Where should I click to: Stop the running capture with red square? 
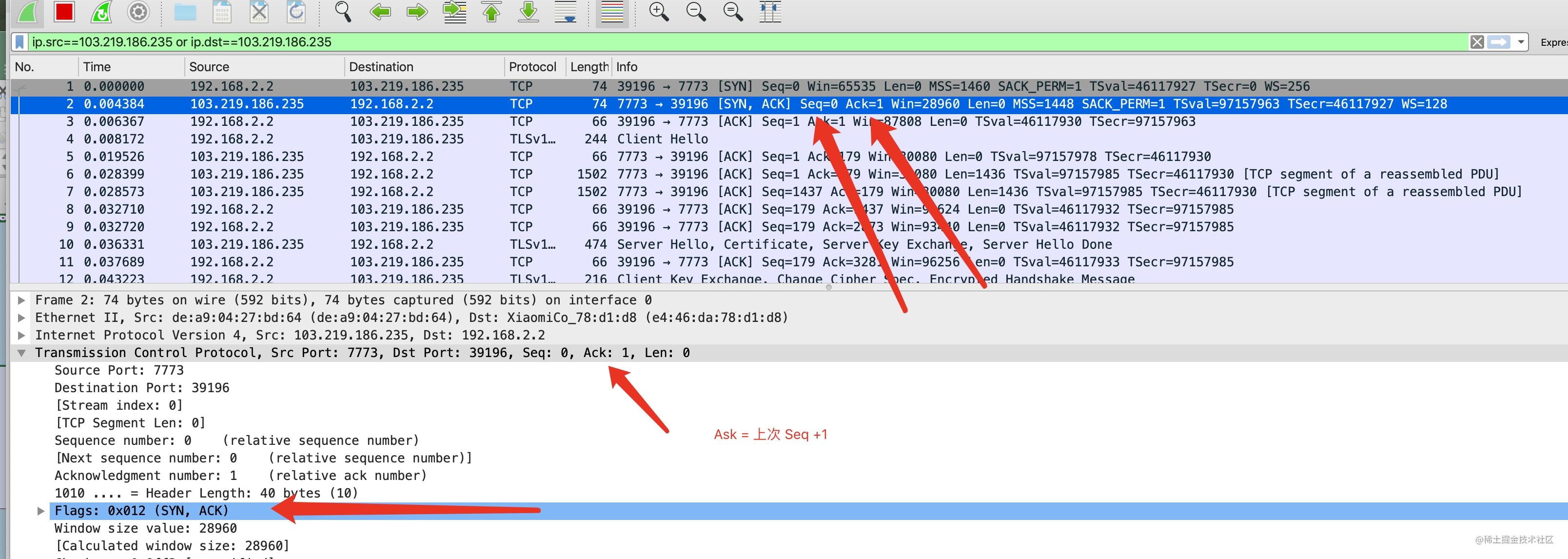click(64, 12)
